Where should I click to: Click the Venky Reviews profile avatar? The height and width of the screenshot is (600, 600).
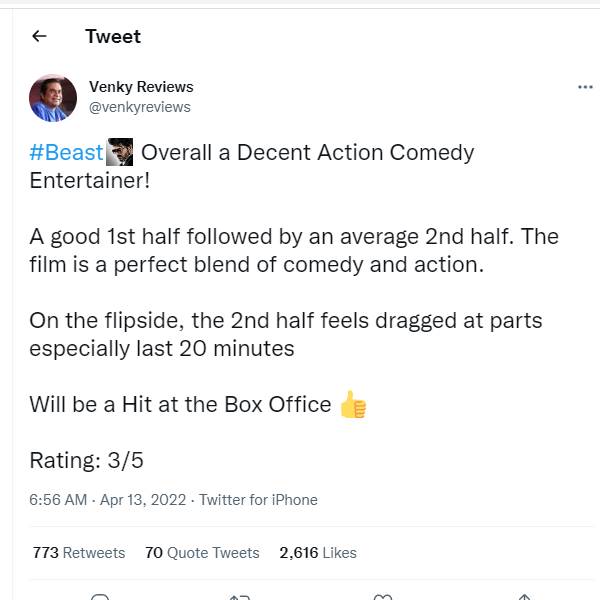(x=53, y=97)
